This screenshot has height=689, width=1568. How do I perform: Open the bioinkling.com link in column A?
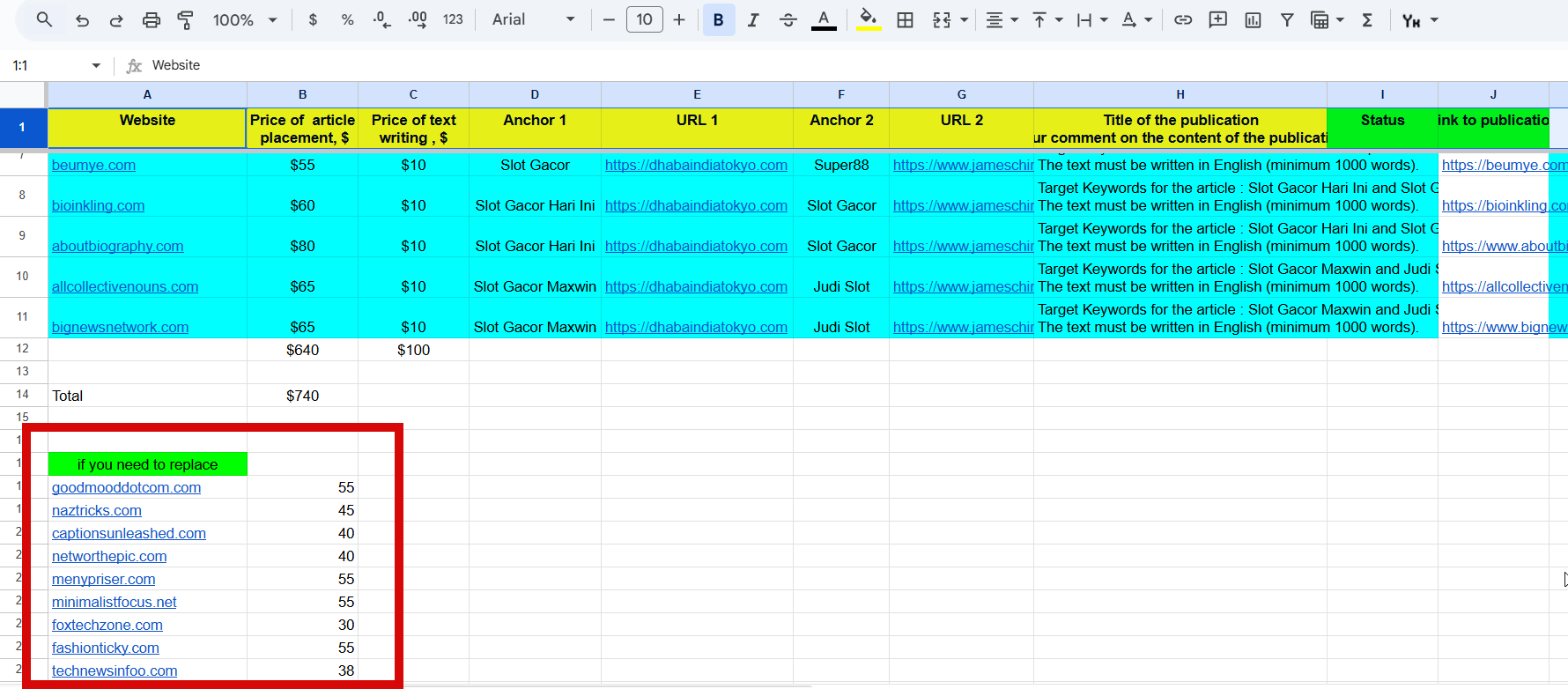(98, 205)
